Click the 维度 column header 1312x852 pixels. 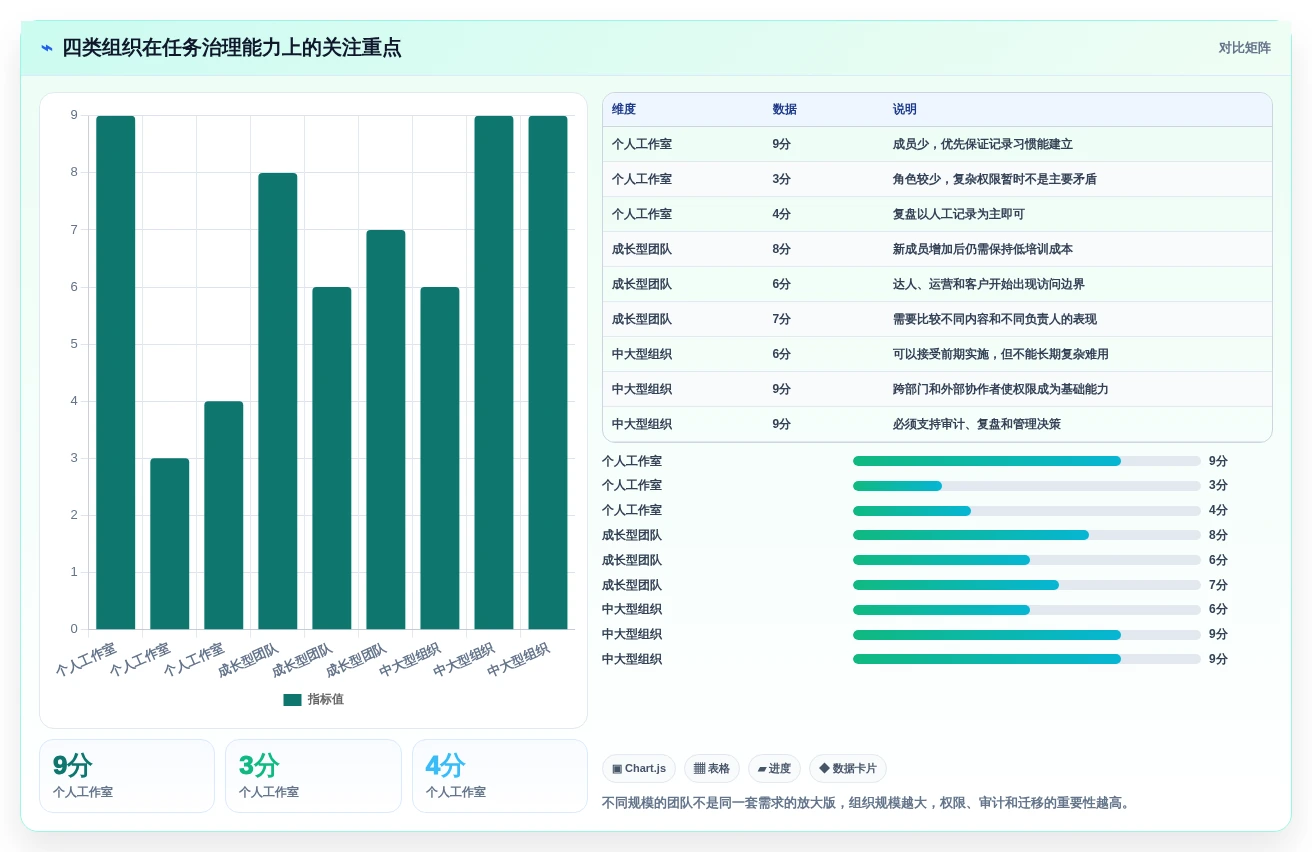tap(624, 109)
